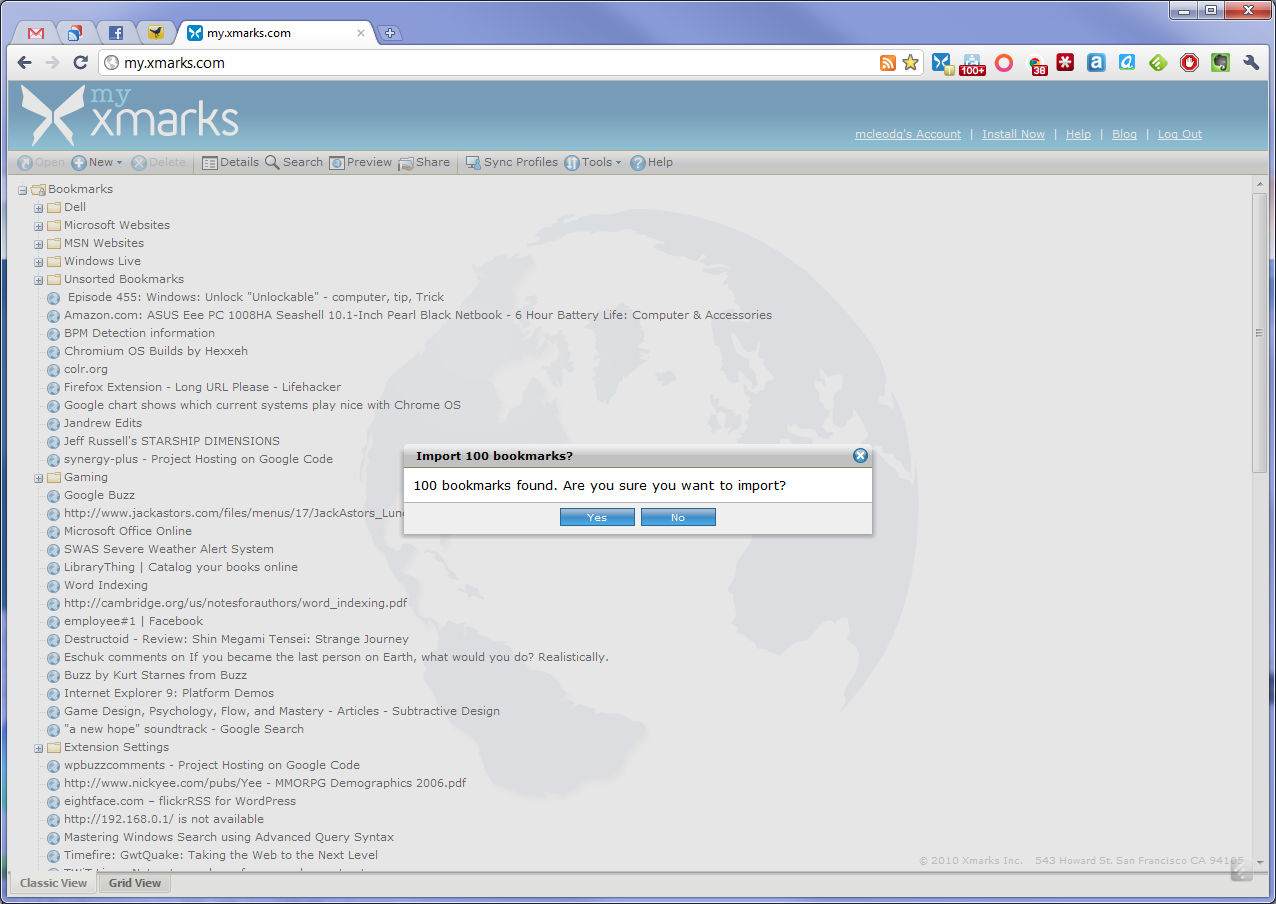1276x904 pixels.
Task: Click the Details toolbar icon
Action: pyautogui.click(x=230, y=163)
